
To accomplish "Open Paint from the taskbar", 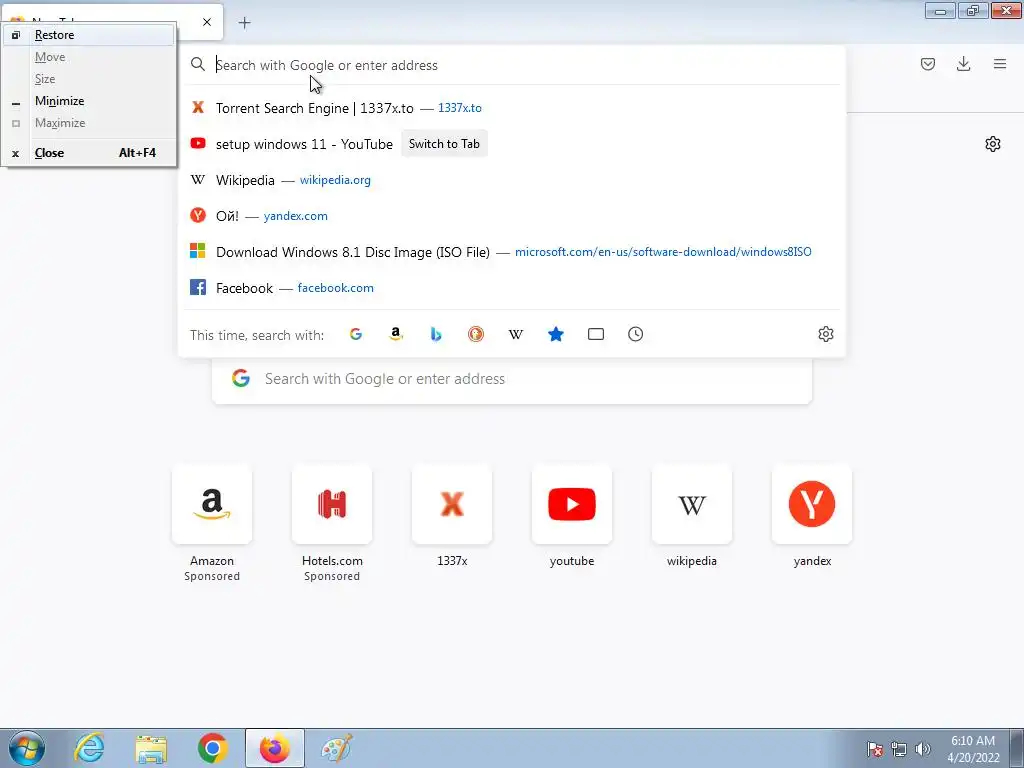I will click(337, 748).
